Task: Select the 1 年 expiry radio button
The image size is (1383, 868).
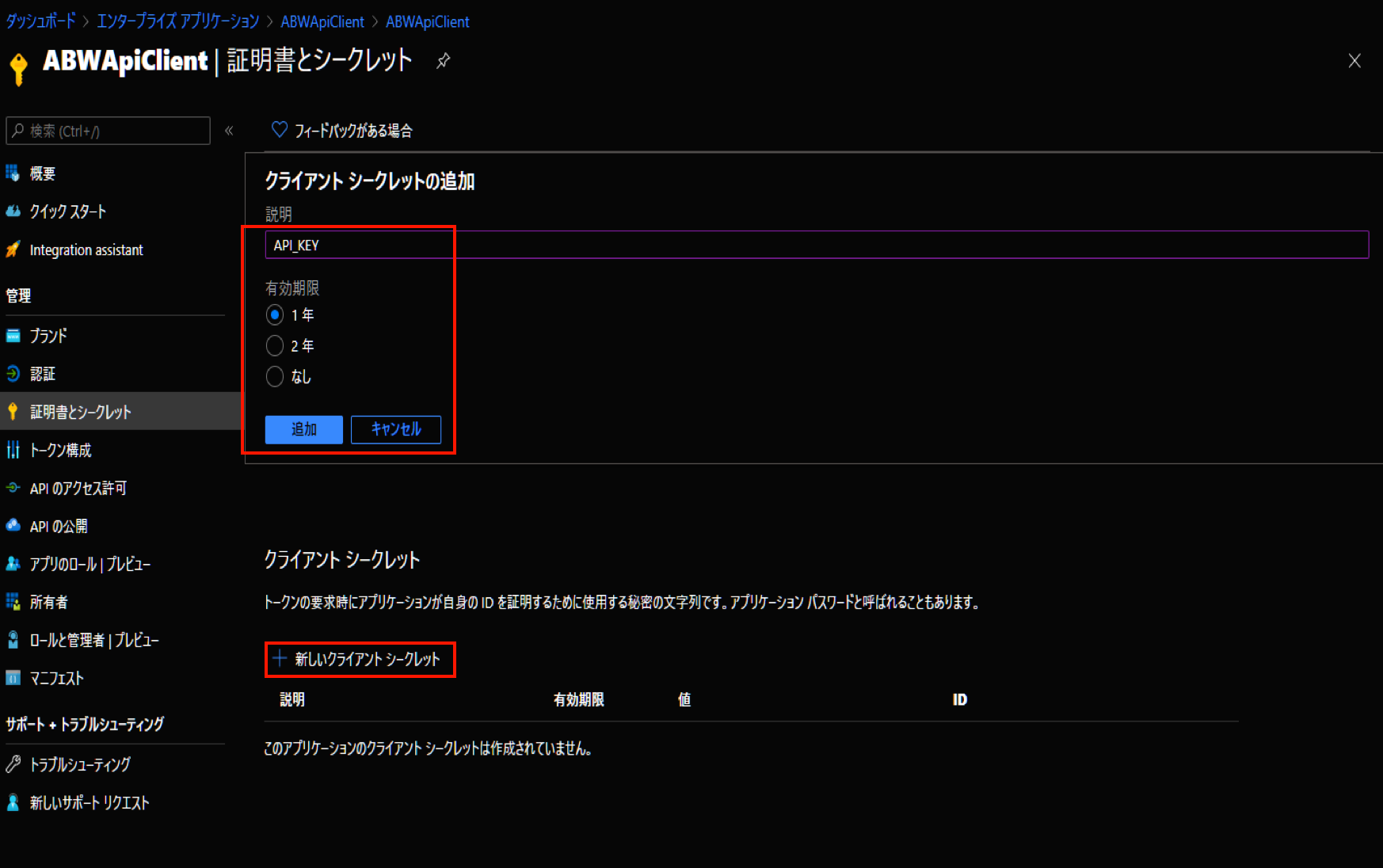Action: pos(275,315)
